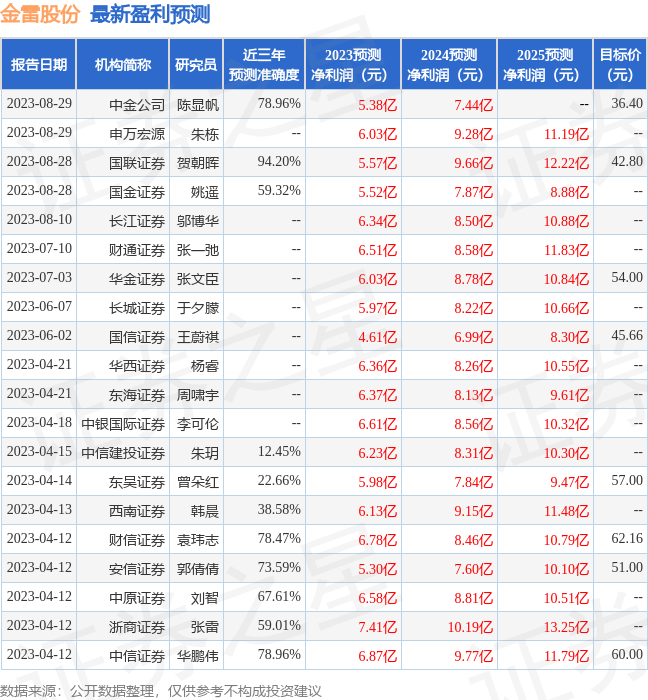The width and height of the screenshot is (648, 700).
Task: Select researcher 陈显帆
Action: point(198,105)
